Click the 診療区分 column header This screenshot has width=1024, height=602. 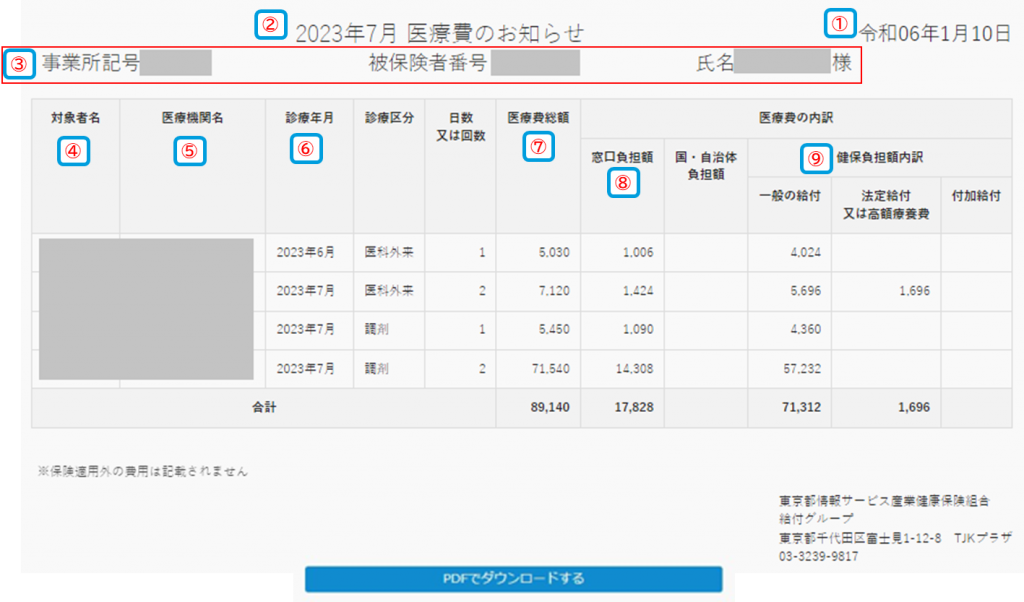[x=389, y=117]
